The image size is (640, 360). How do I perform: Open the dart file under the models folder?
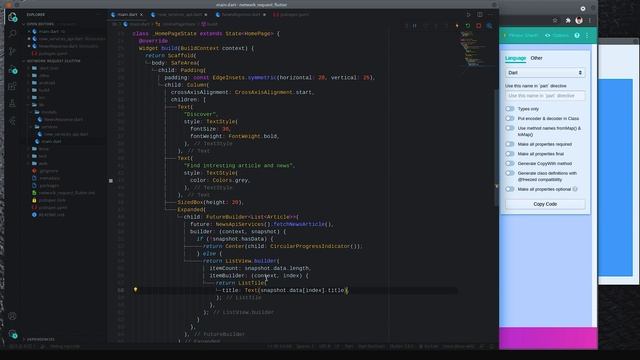pyautogui.click(x=63, y=119)
